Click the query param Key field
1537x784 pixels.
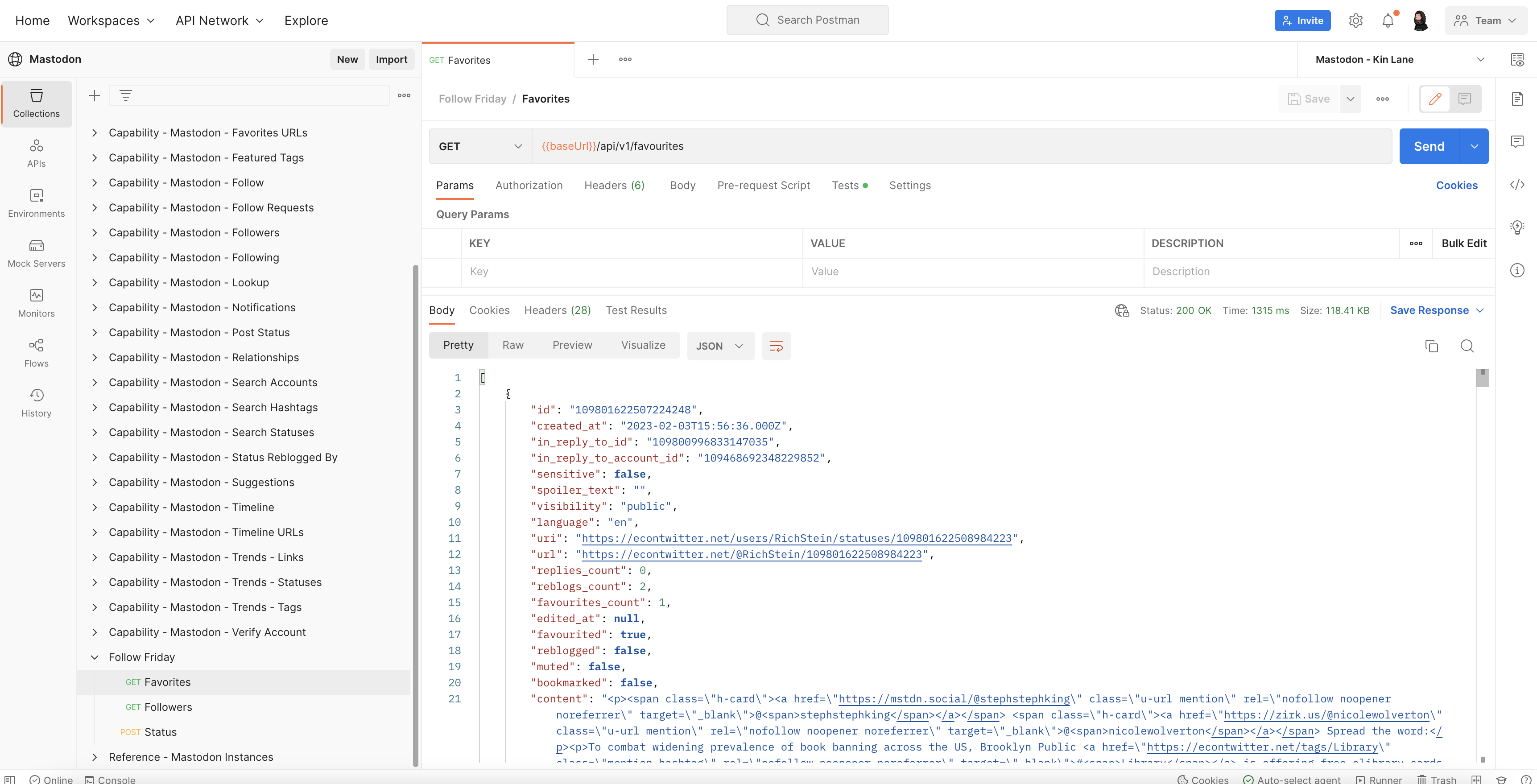tap(632, 272)
